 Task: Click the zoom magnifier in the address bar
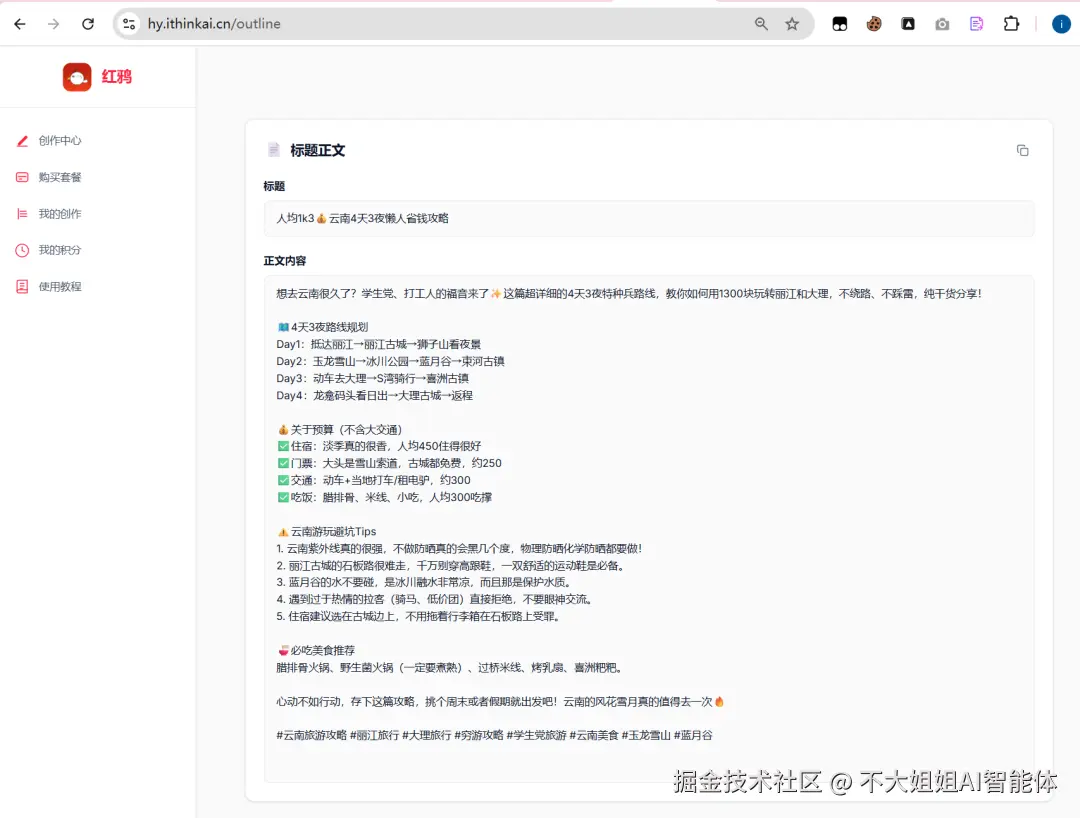tap(761, 23)
